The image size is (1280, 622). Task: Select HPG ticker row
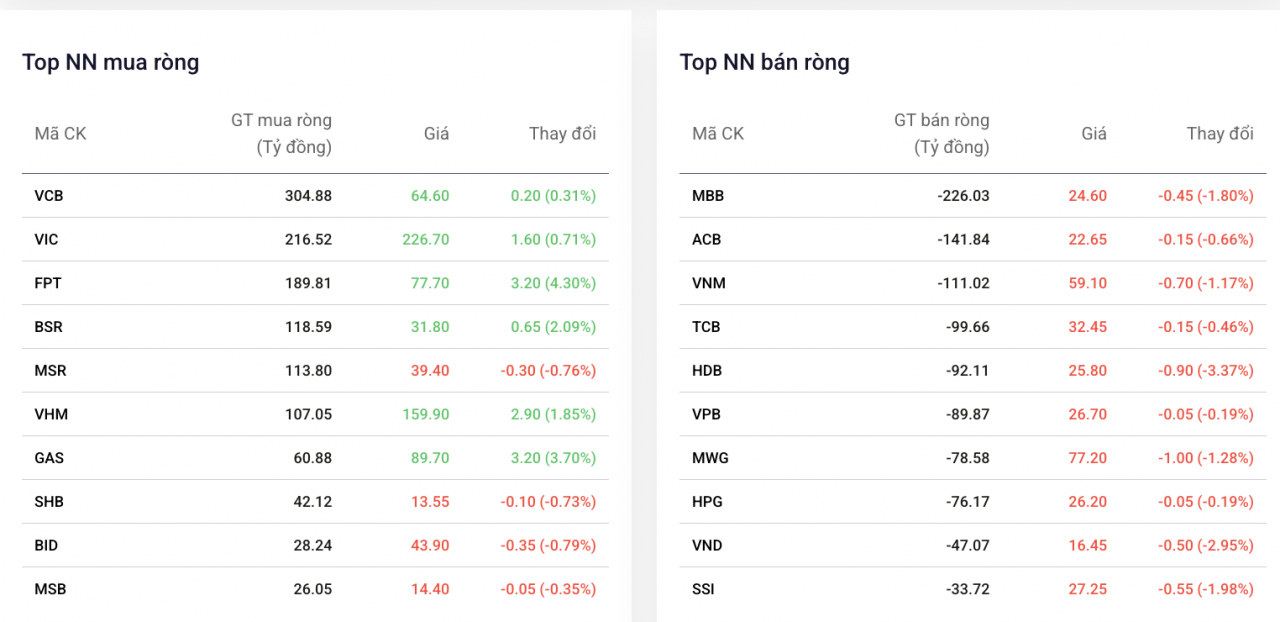pos(973,502)
